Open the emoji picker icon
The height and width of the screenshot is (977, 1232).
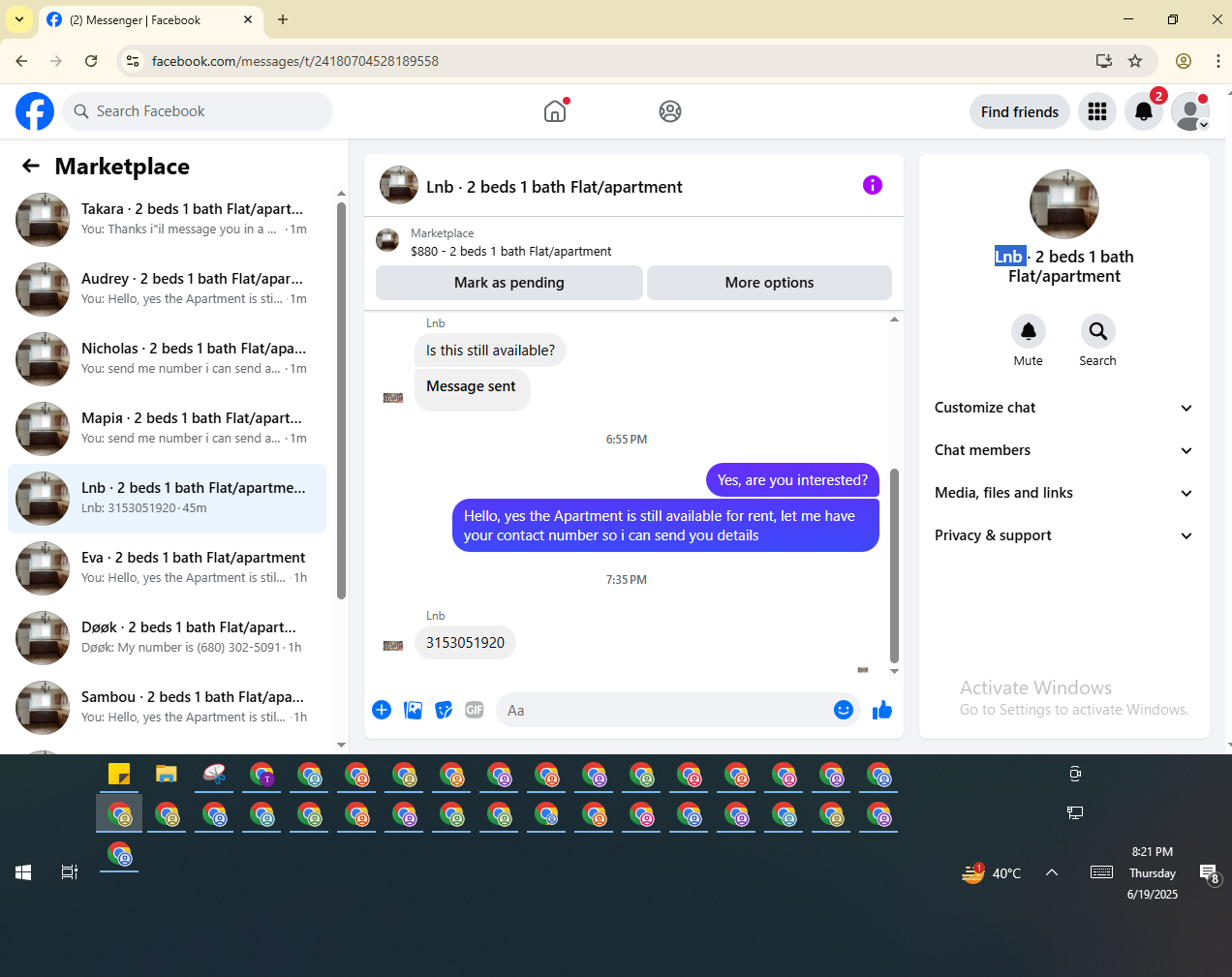tap(844, 710)
